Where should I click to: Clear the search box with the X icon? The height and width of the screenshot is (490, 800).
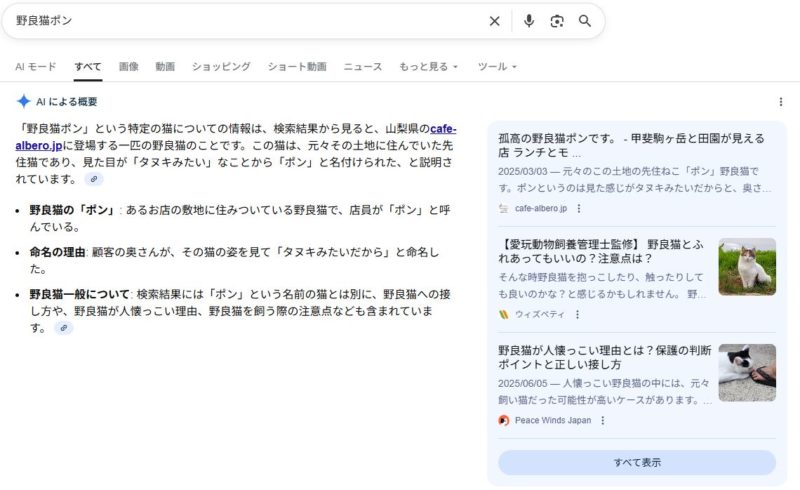[x=494, y=21]
